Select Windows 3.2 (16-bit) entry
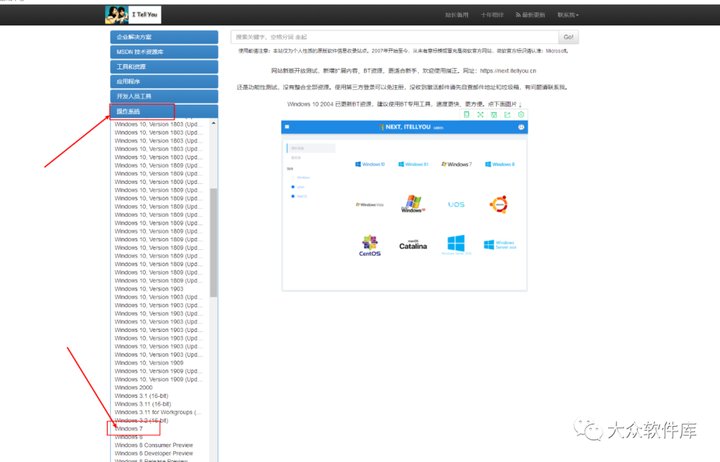This screenshot has width=720, height=462. [141, 421]
